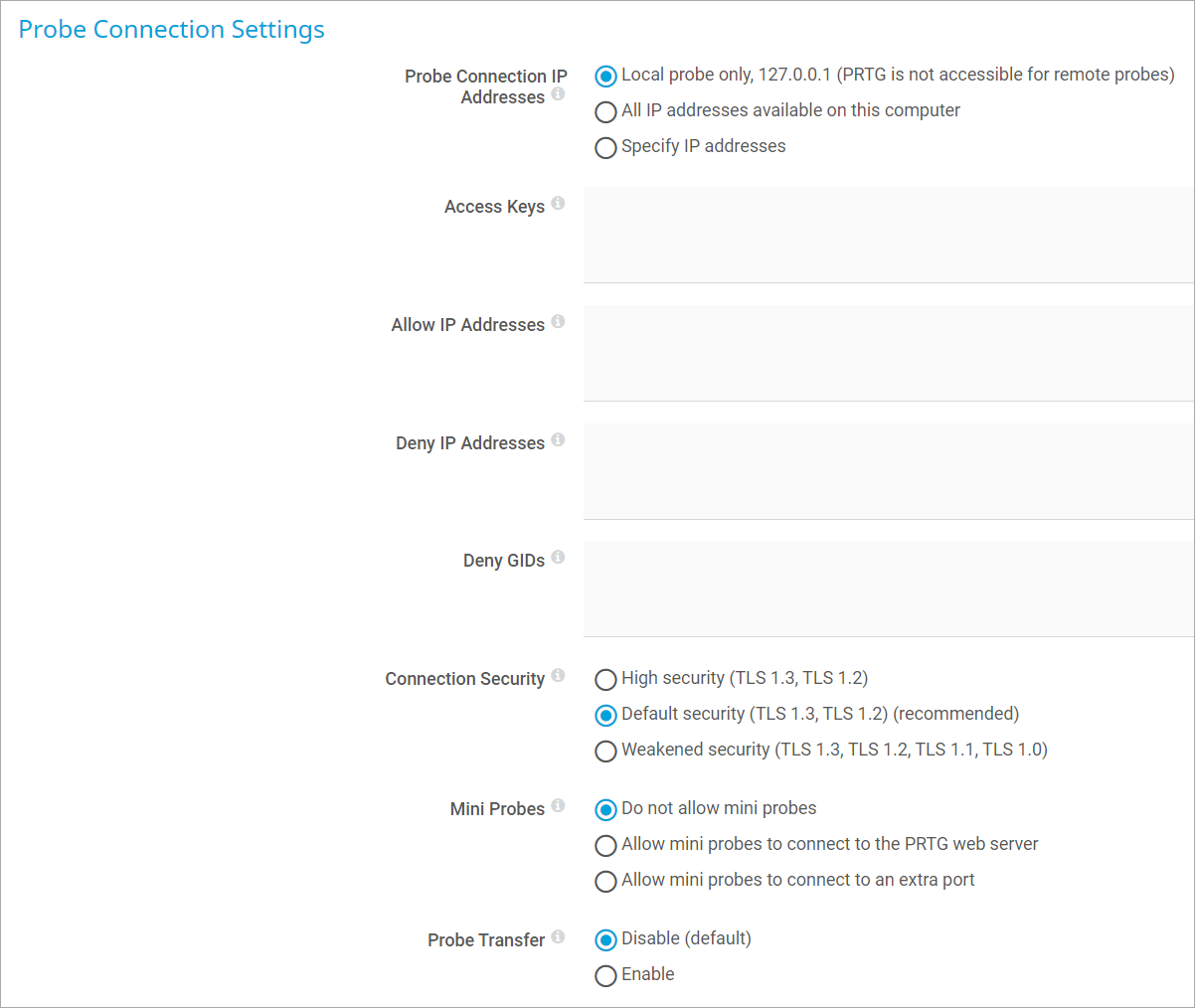1195x1008 pixels.
Task: Open info icon next to Access Keys
Action: (x=558, y=204)
